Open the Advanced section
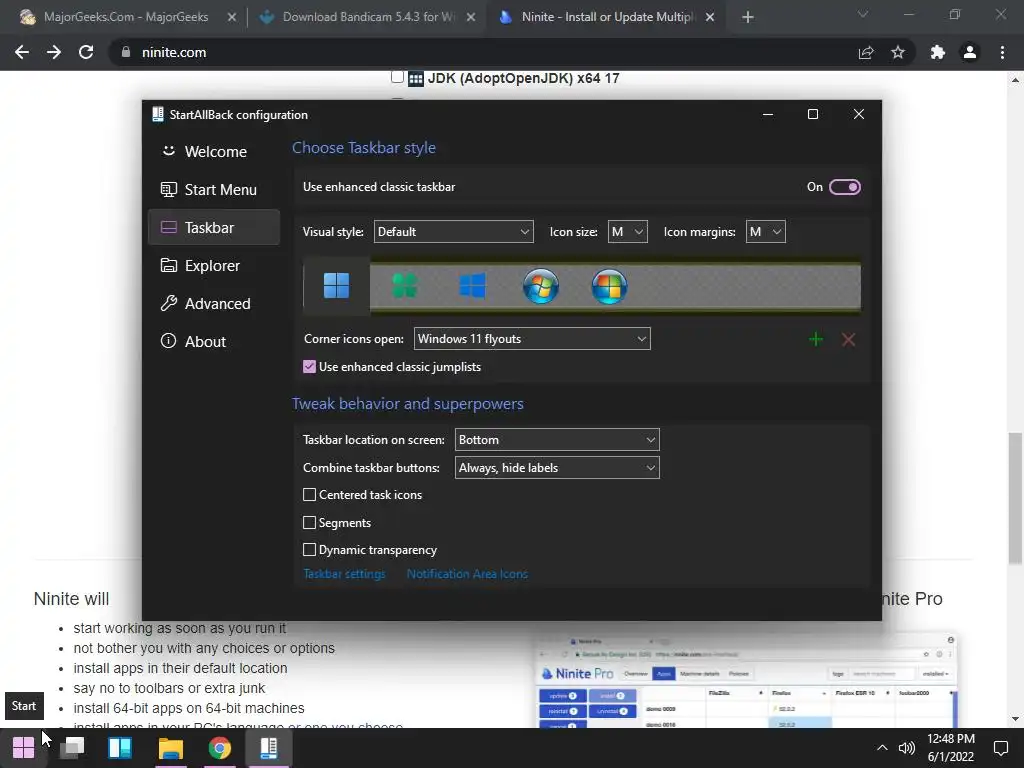 214,303
